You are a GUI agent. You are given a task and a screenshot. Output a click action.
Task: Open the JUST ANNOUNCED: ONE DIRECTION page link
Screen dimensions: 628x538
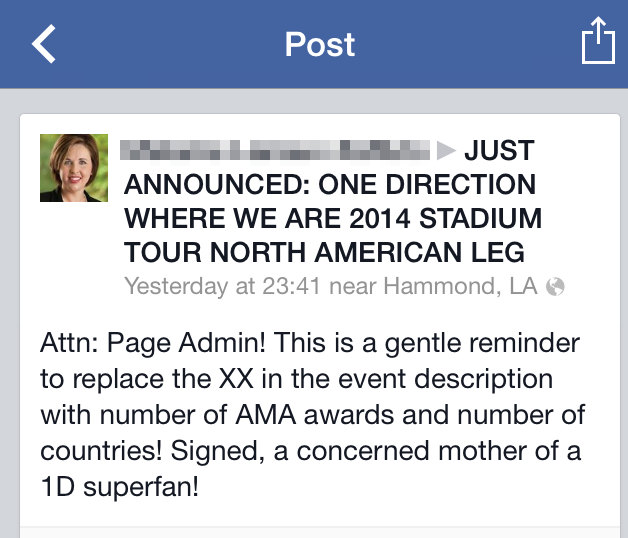(330, 185)
